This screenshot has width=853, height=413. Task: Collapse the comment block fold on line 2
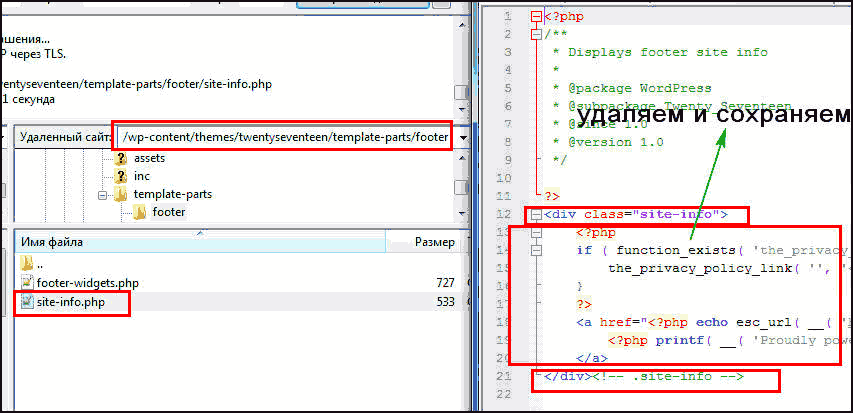(537, 35)
